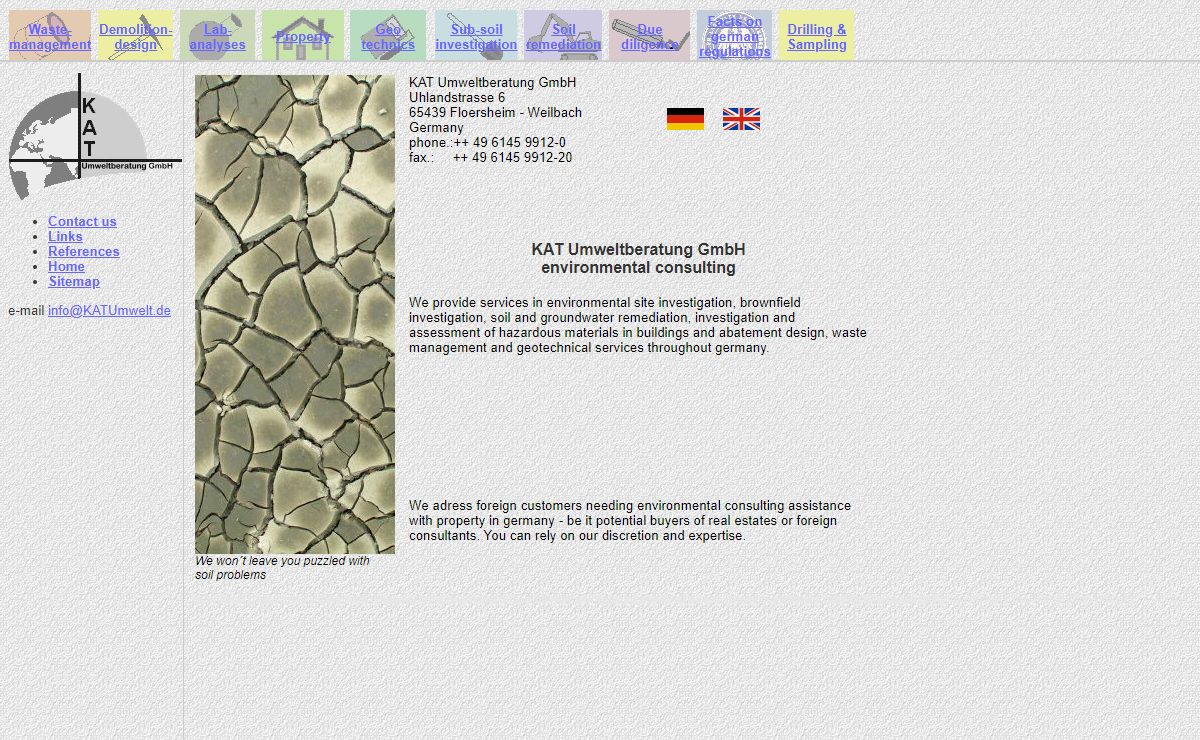
Task: Click the paragraph starting 'We provide services'
Action: point(638,325)
